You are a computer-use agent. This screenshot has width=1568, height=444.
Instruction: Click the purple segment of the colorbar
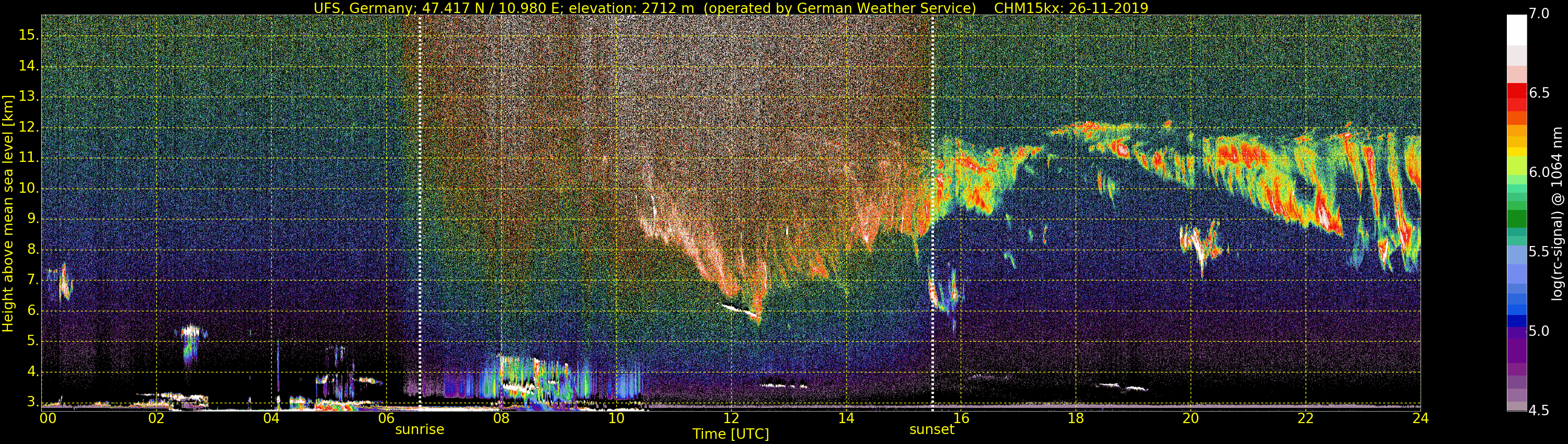tap(1516, 351)
